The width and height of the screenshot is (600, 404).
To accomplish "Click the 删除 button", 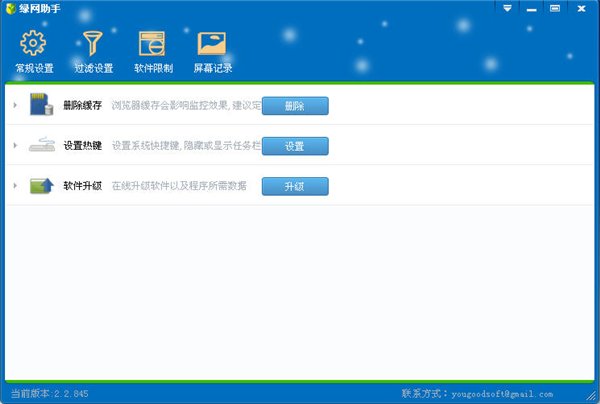I will (295, 106).
